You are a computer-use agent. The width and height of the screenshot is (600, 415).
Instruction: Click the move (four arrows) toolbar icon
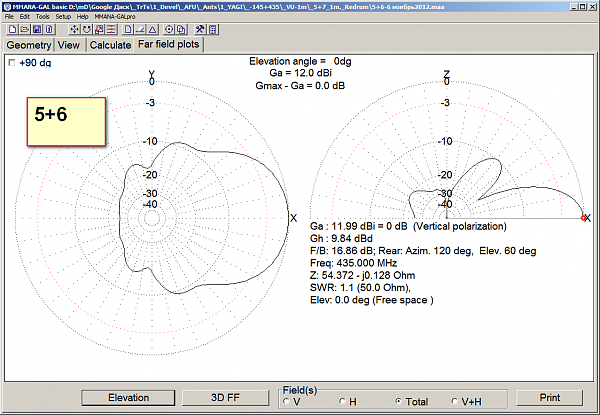(x=75, y=29)
